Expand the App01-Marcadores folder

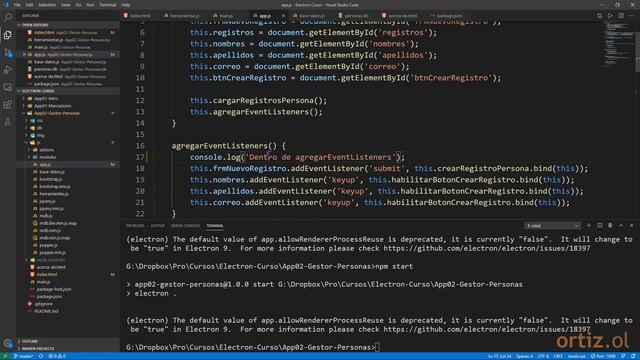click(52, 106)
